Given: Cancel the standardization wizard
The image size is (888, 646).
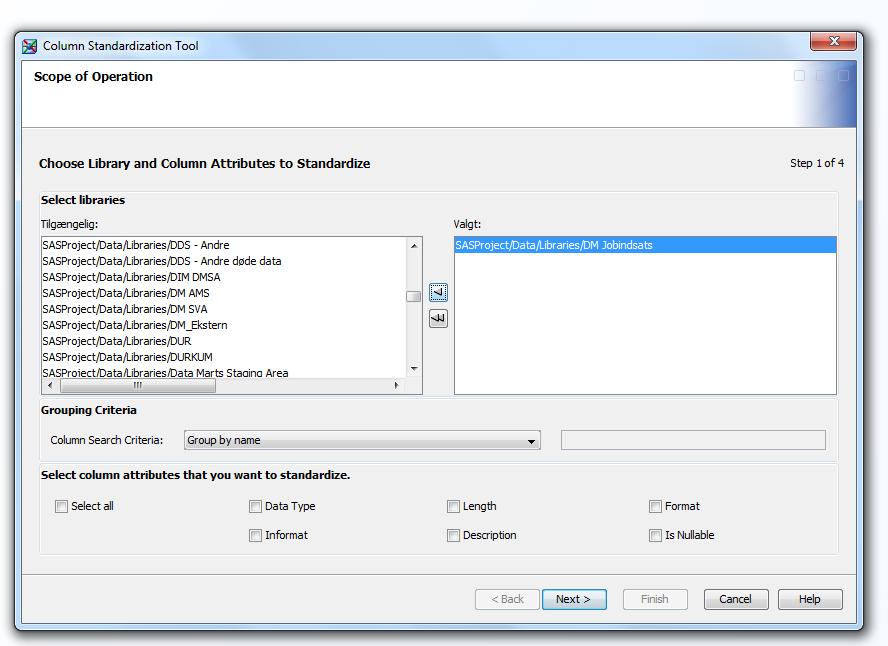Looking at the screenshot, I should [x=736, y=599].
